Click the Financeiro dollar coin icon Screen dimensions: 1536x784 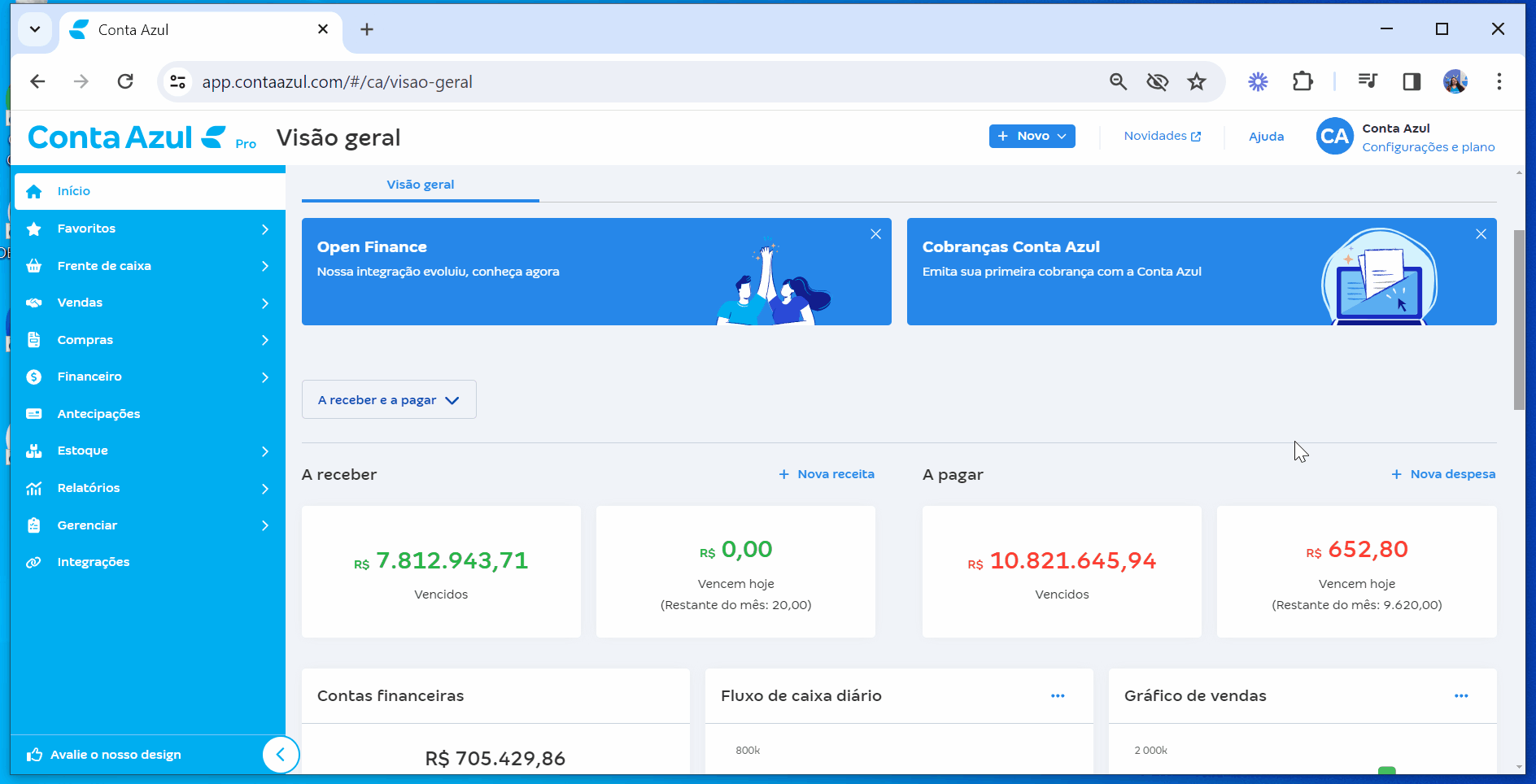pyautogui.click(x=33, y=377)
